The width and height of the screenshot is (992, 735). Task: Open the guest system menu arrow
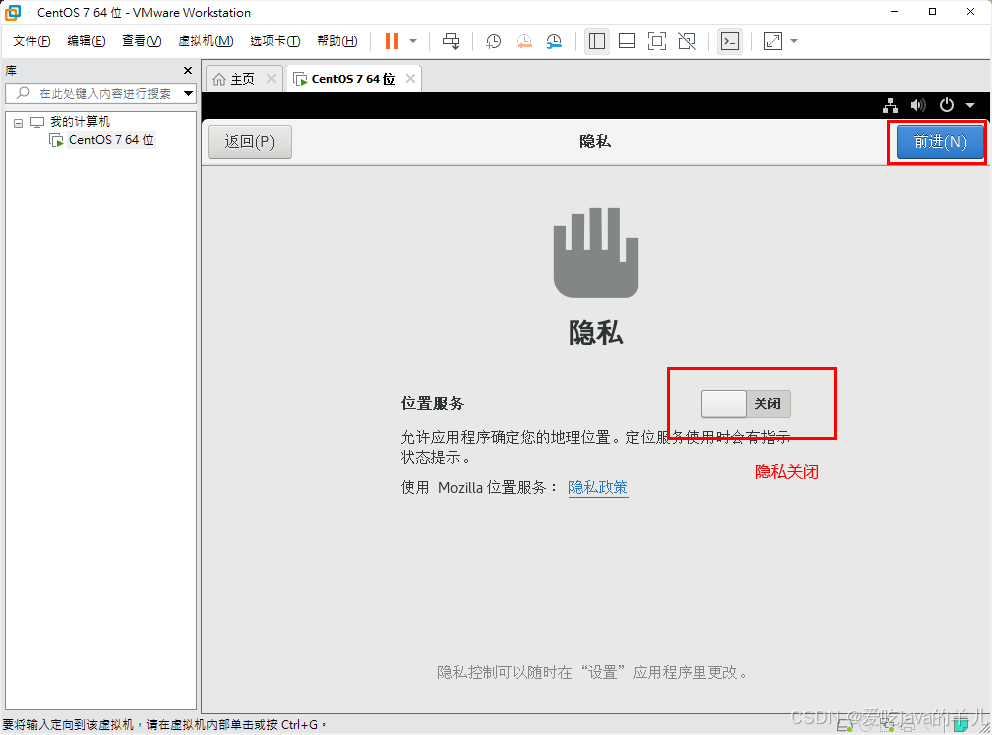pyautogui.click(x=970, y=106)
